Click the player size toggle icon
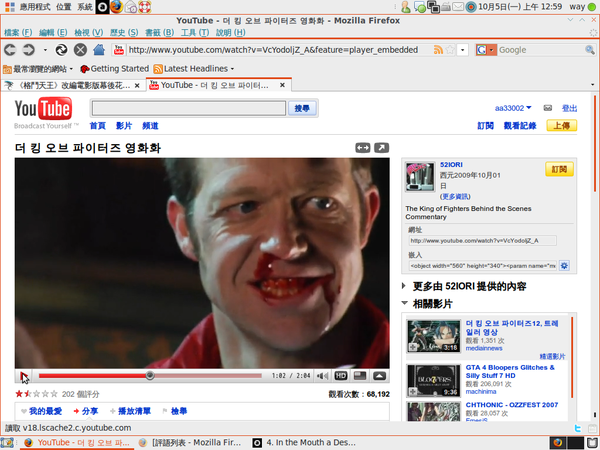This screenshot has width=600, height=450. pos(360,376)
